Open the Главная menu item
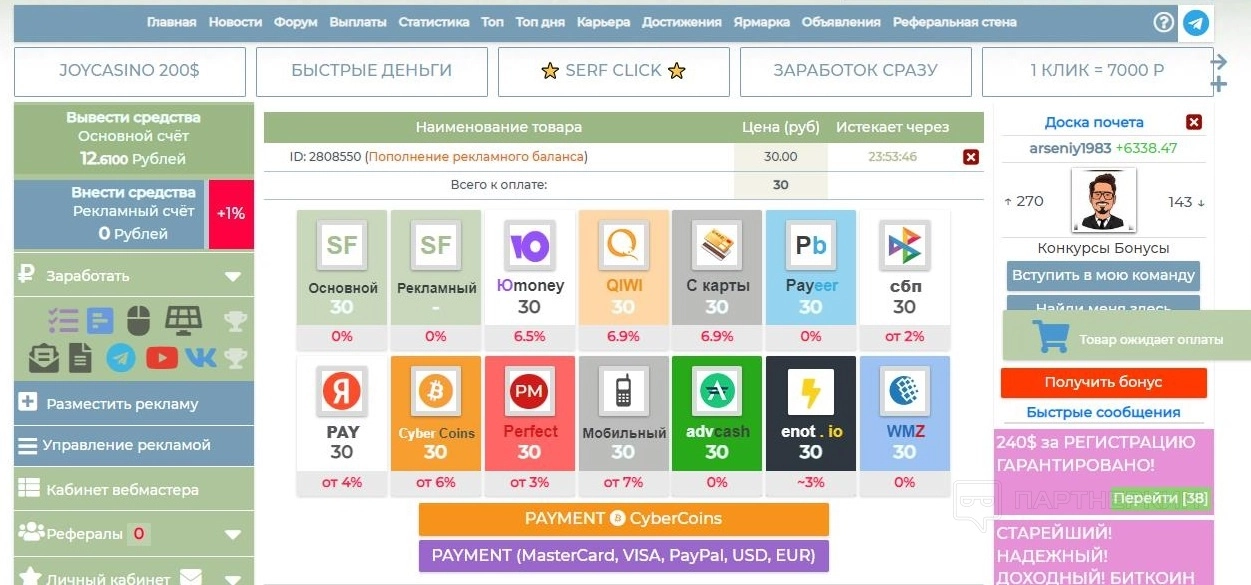1251x585 pixels. click(171, 22)
